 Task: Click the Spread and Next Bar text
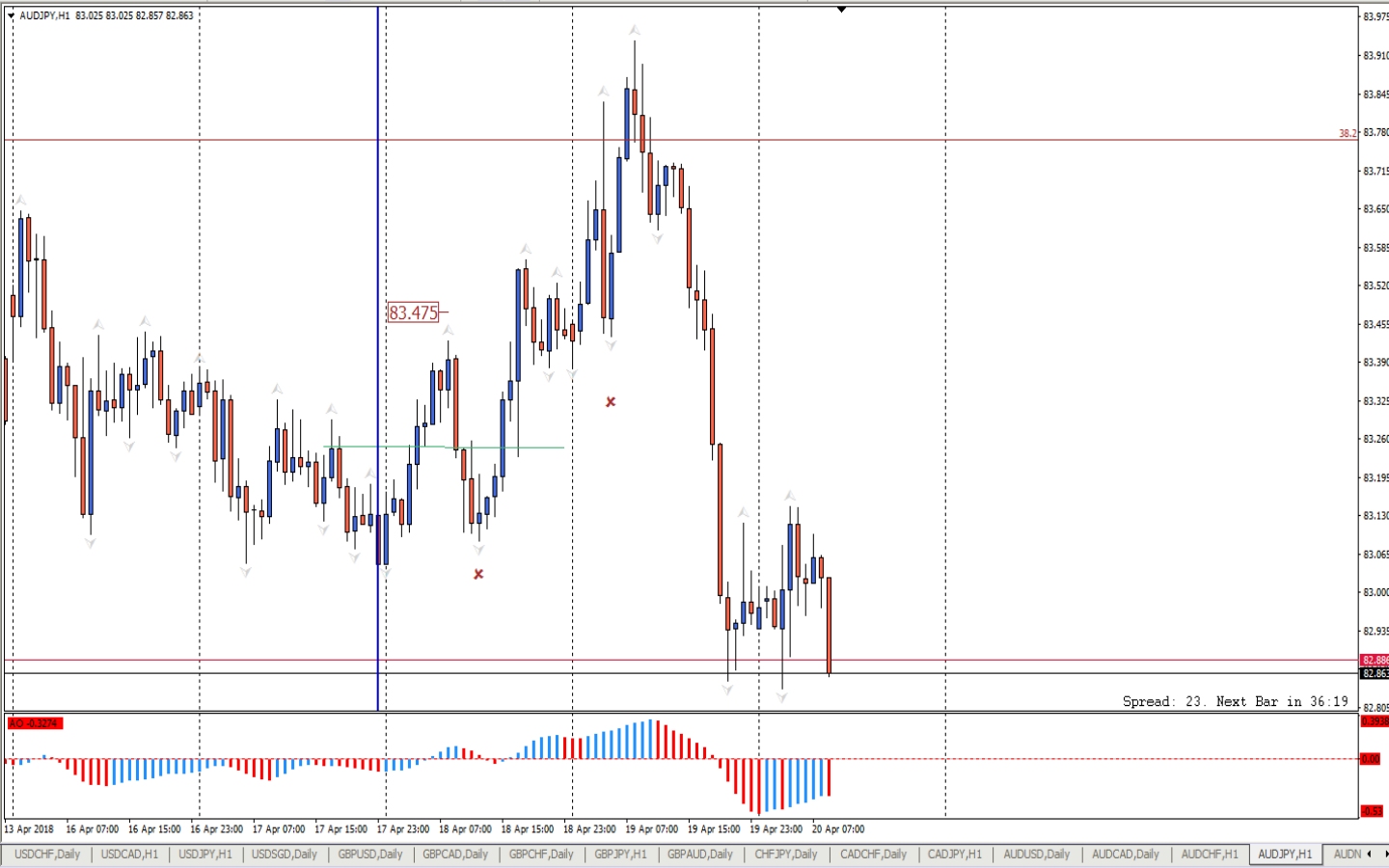tap(1235, 701)
